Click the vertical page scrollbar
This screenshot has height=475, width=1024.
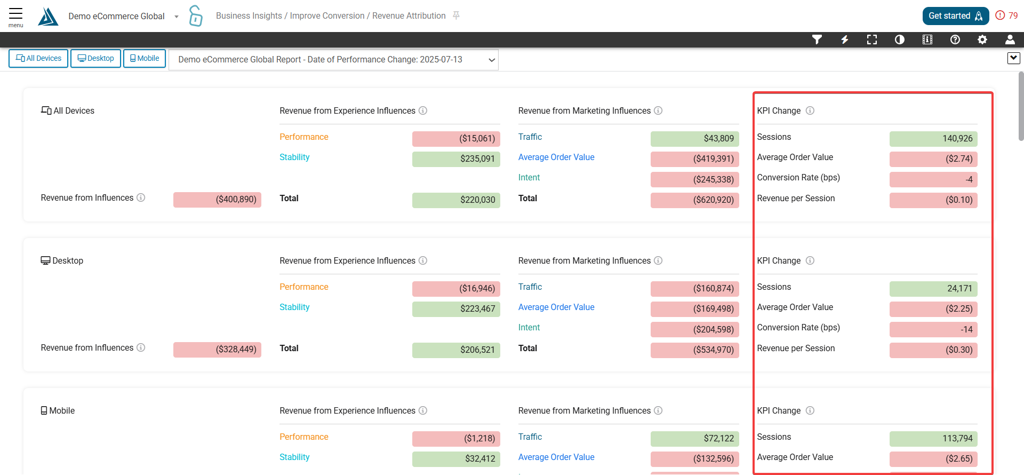click(1020, 106)
